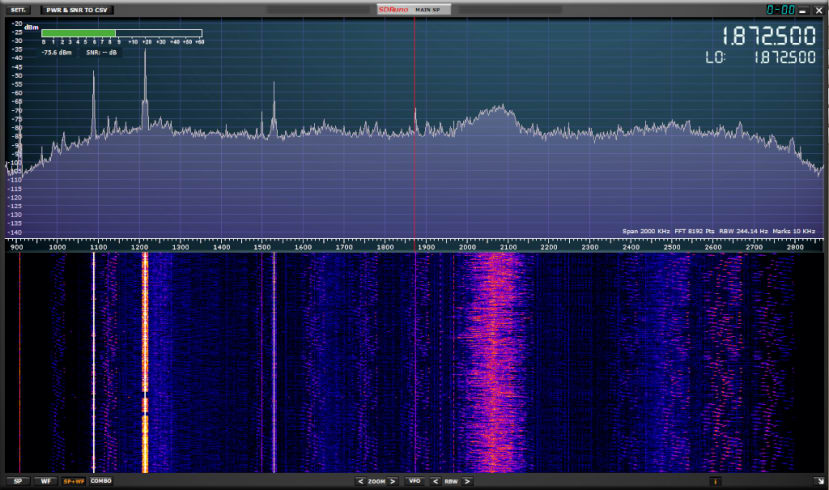Image resolution: width=829 pixels, height=490 pixels.
Task: Close the SDRuno spectrum window
Action: pyautogui.click(x=819, y=11)
